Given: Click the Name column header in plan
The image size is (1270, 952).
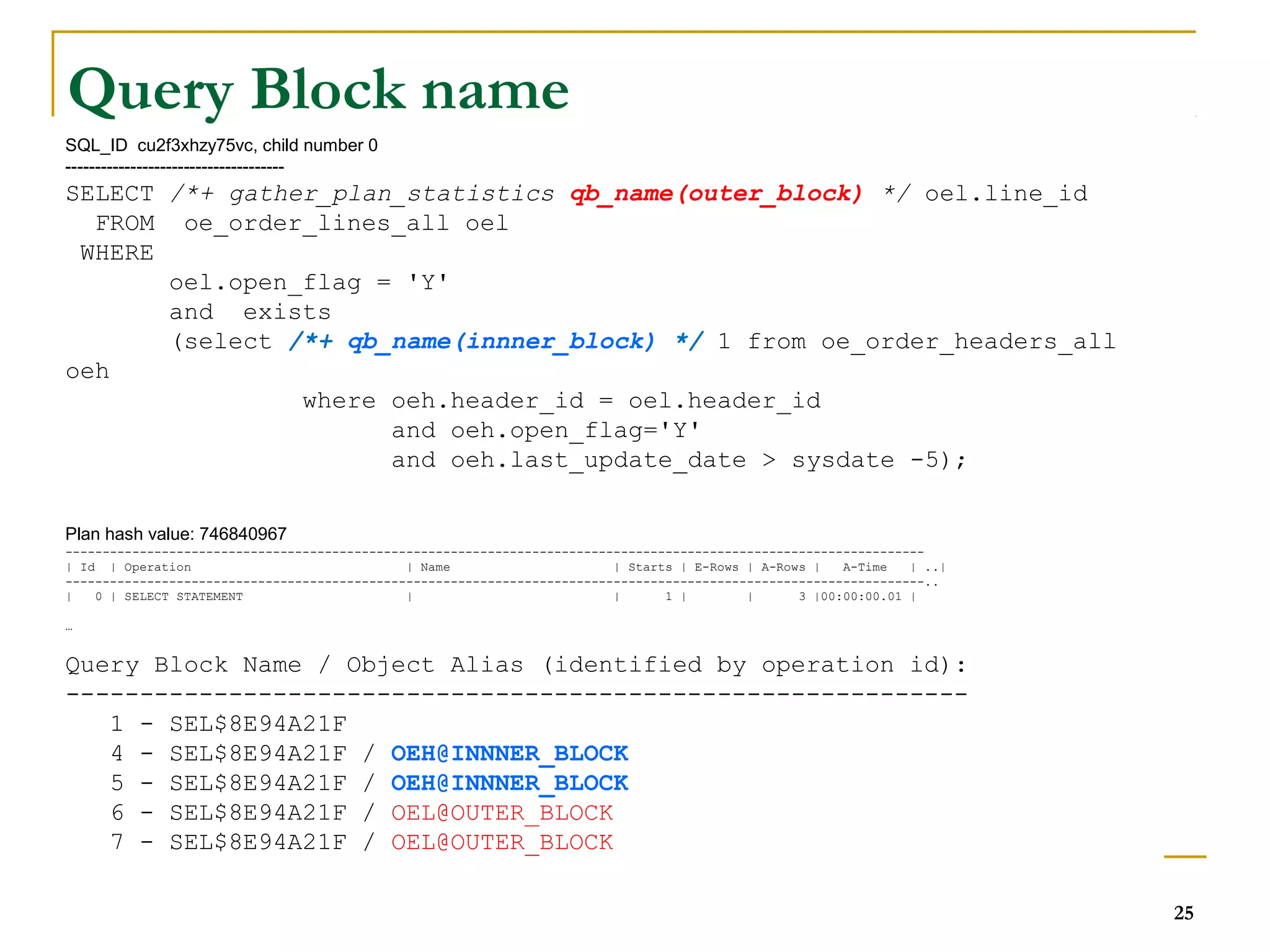Looking at the screenshot, I should point(435,567).
